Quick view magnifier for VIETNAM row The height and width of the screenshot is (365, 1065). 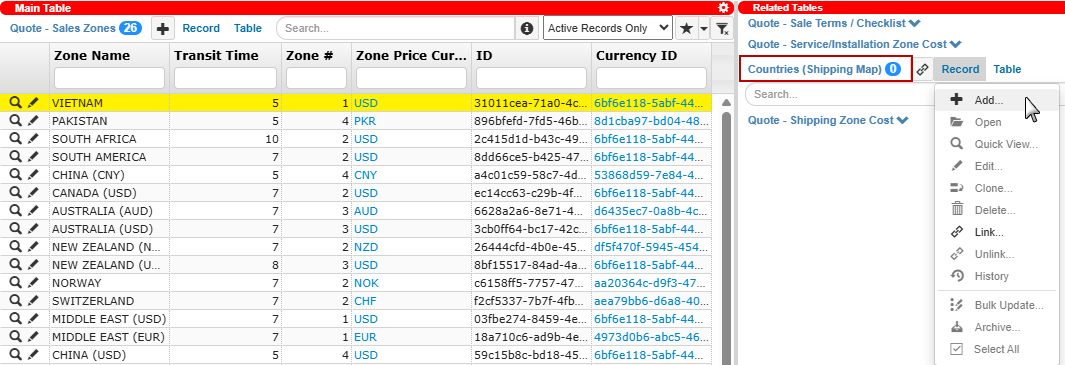[x=15, y=103]
